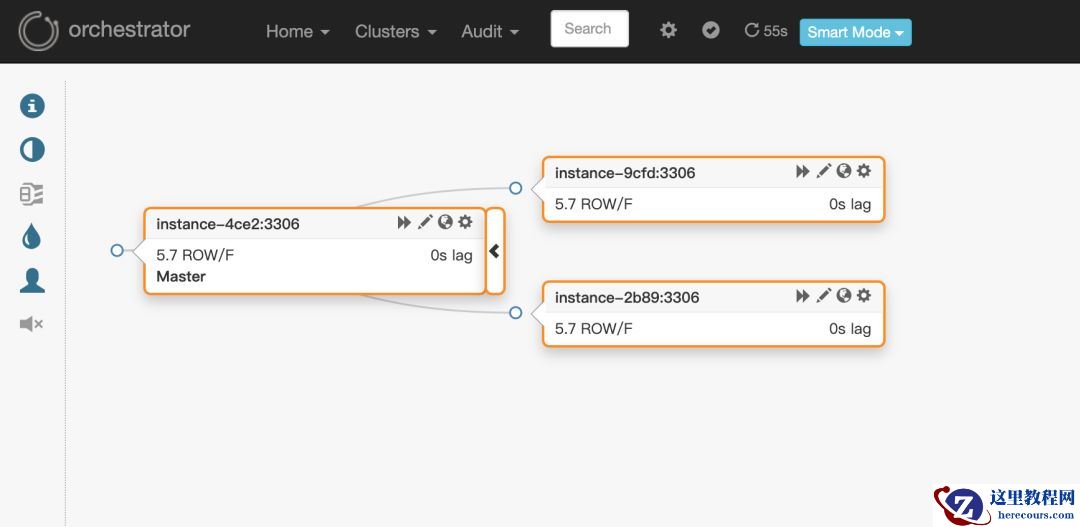Screen dimensions: 1080x527
Task: Open the navbar settings gear
Action: coord(668,31)
